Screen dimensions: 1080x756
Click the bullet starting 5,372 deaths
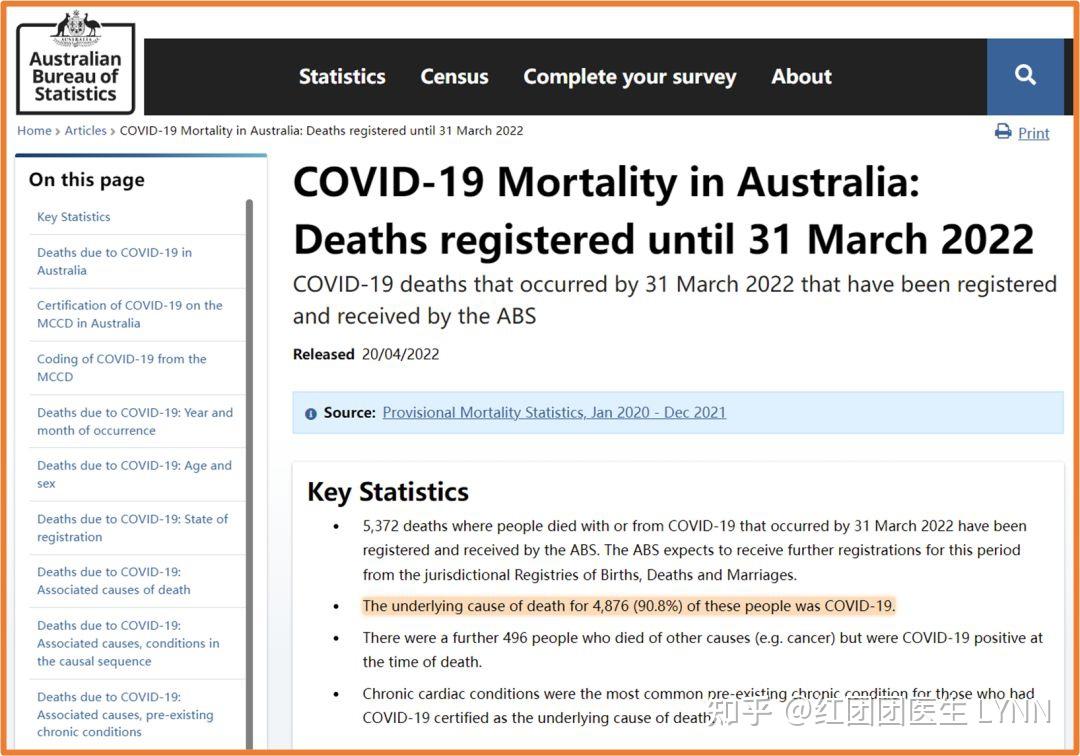click(x=694, y=550)
